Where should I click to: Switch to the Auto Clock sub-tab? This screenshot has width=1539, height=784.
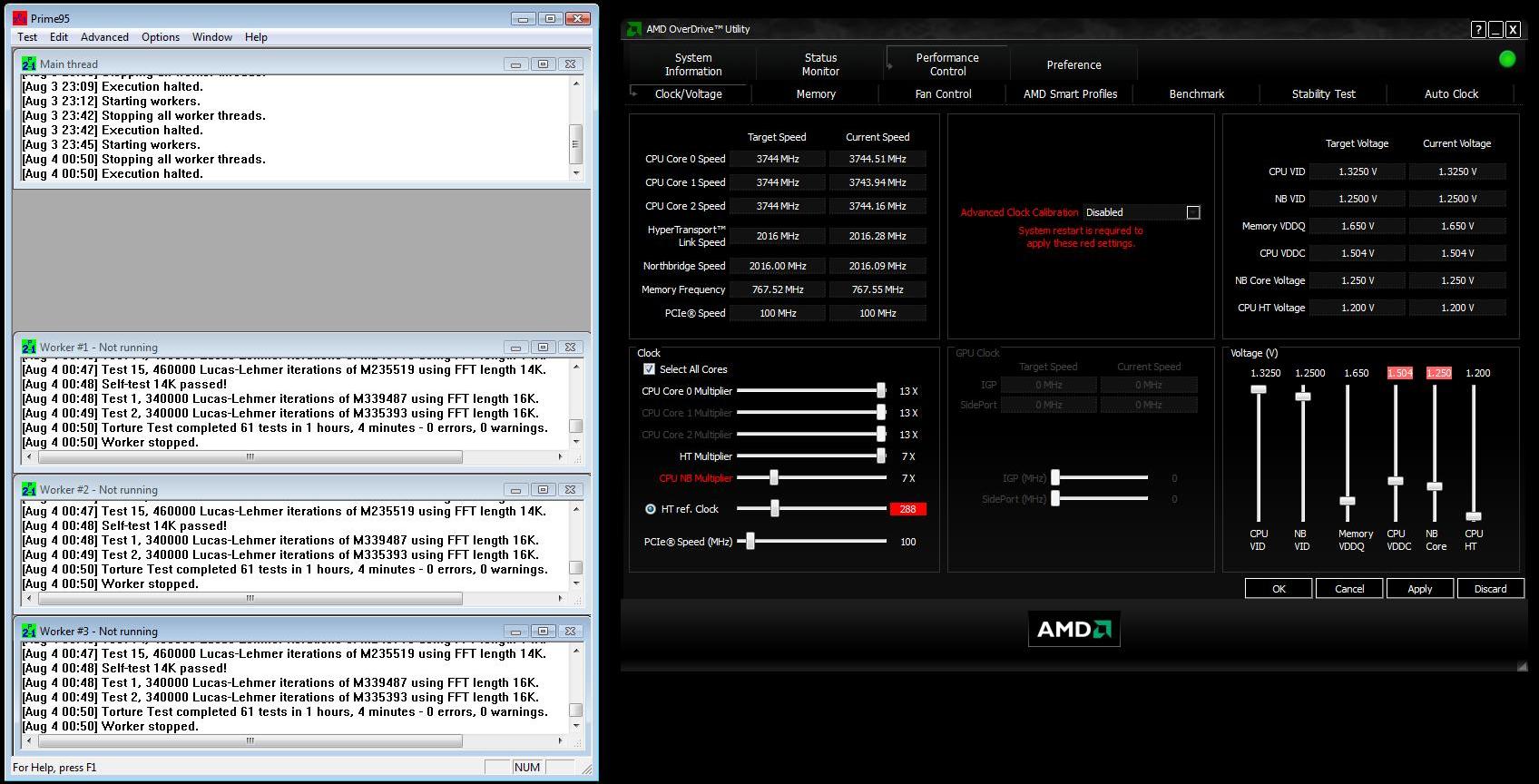pos(1451,93)
